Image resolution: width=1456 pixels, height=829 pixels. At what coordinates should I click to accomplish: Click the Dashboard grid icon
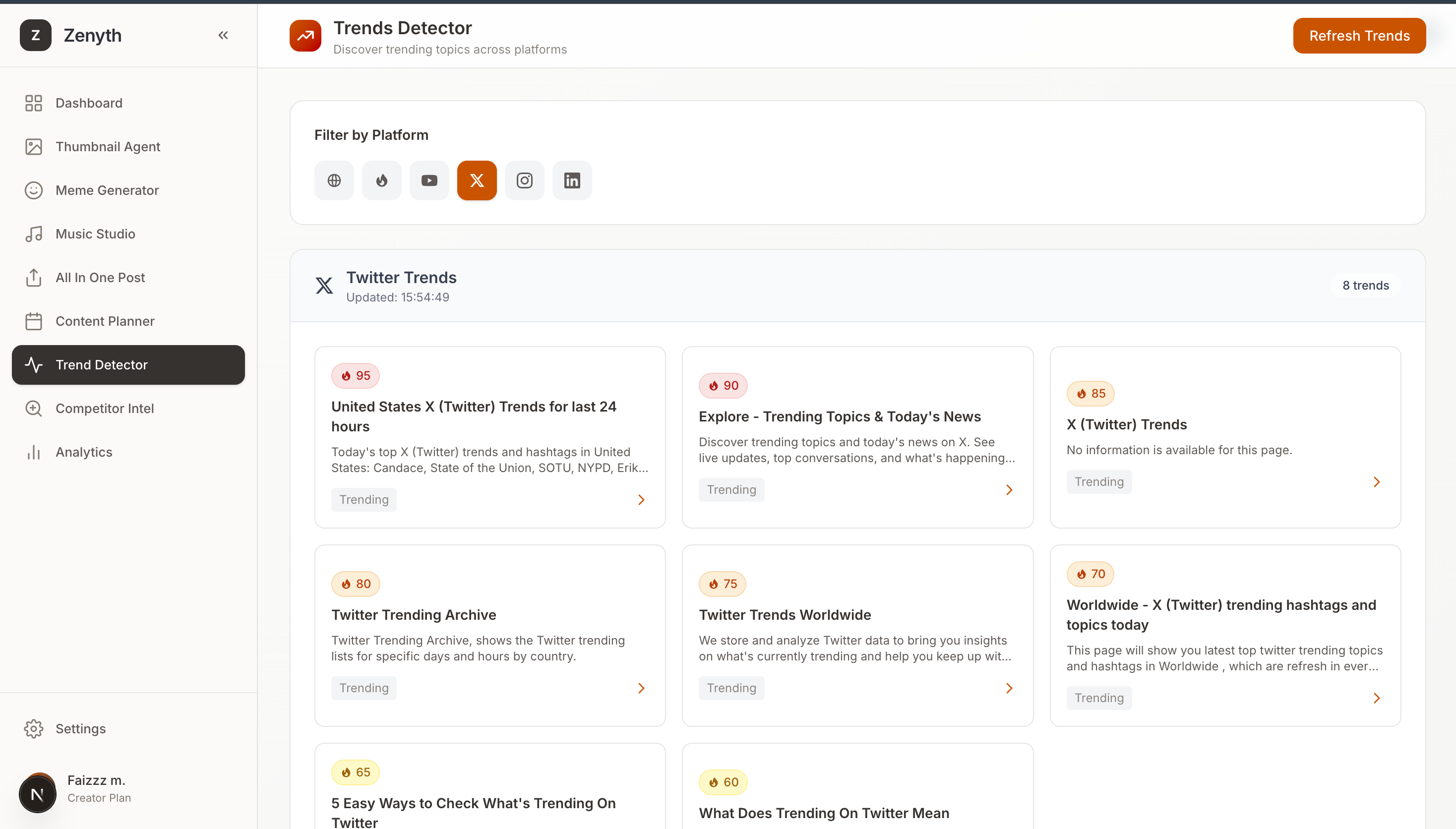tap(34, 103)
